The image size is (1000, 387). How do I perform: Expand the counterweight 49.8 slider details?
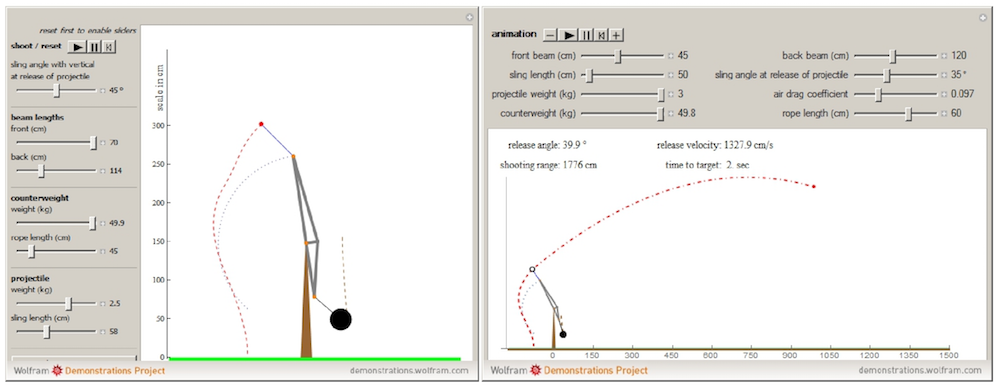[x=670, y=113]
